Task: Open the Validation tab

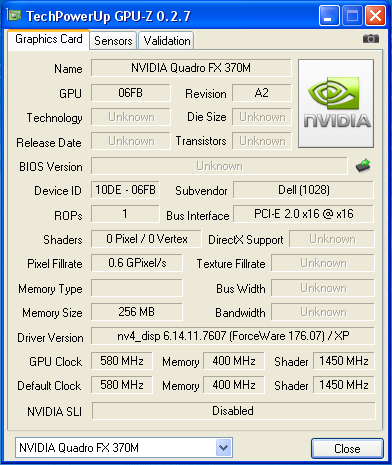Action: [x=166, y=41]
